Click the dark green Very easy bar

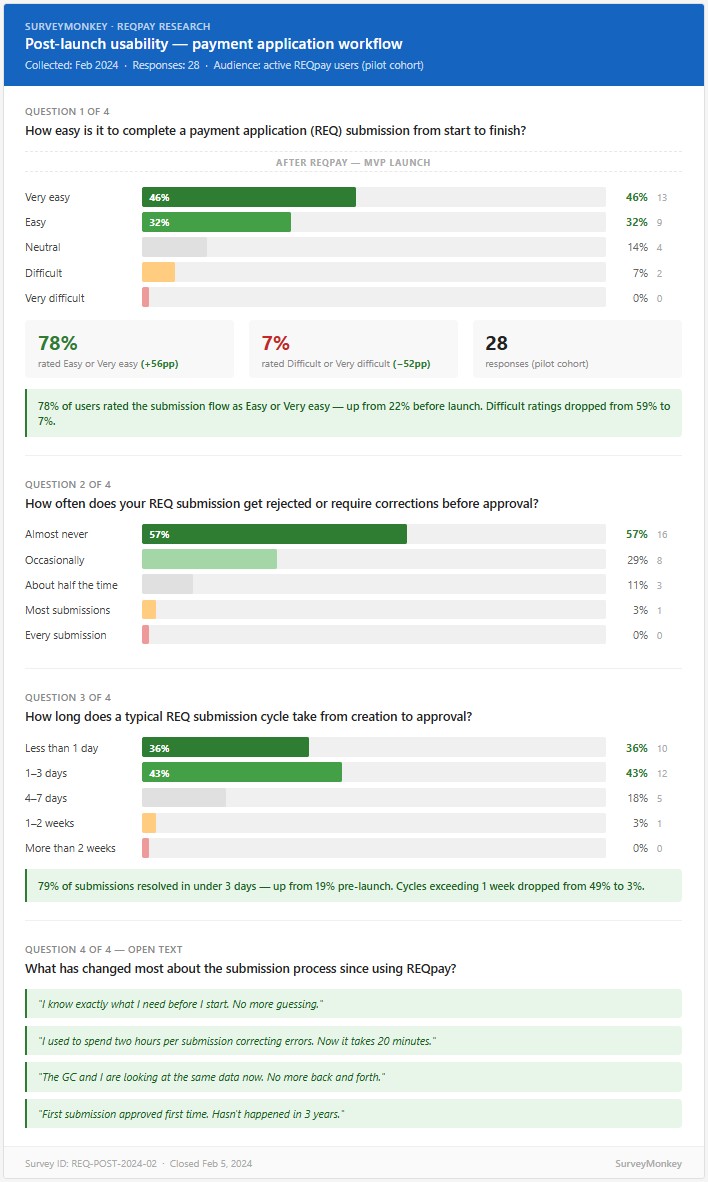[249, 197]
